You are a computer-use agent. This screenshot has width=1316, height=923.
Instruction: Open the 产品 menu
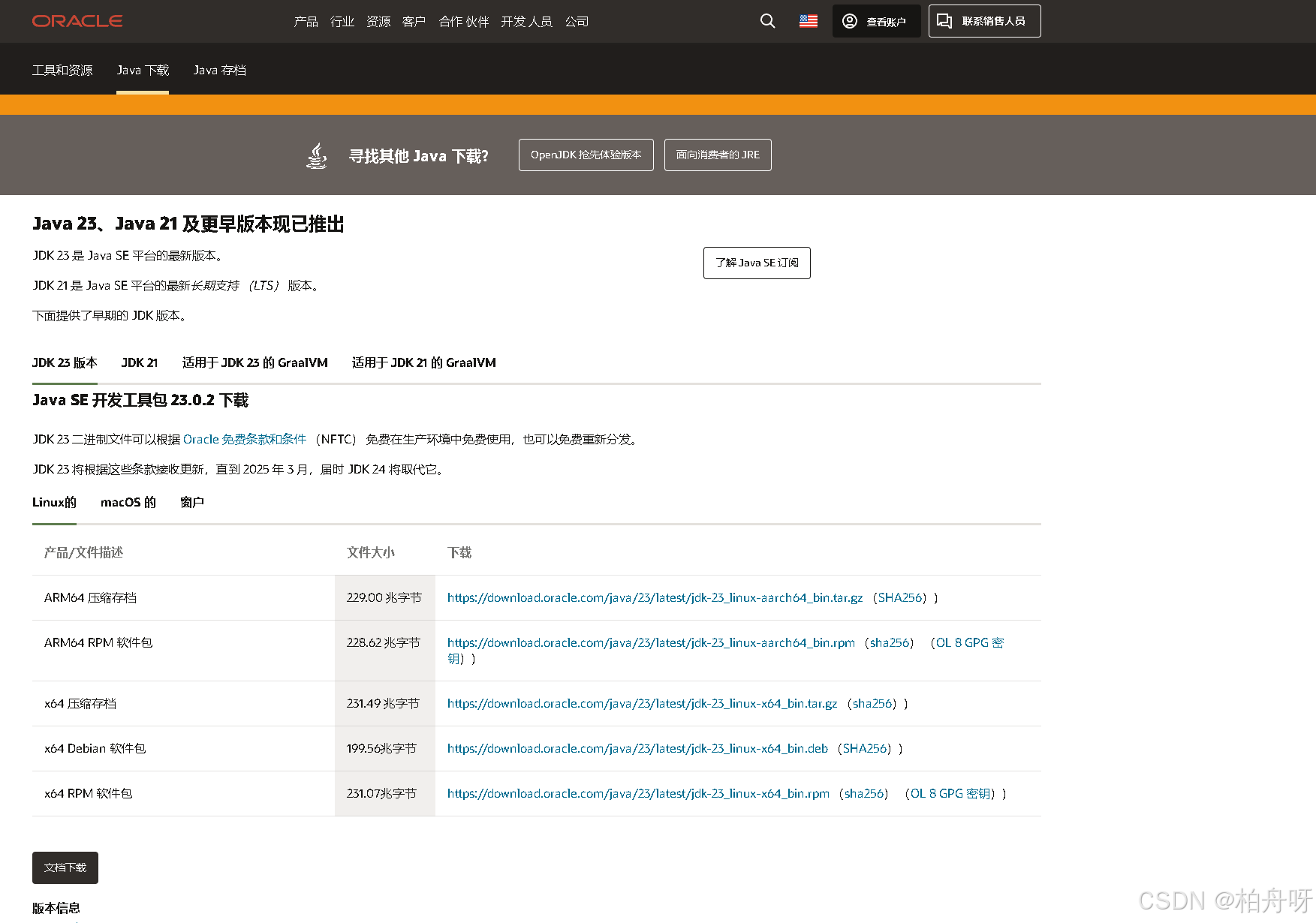pos(306,22)
